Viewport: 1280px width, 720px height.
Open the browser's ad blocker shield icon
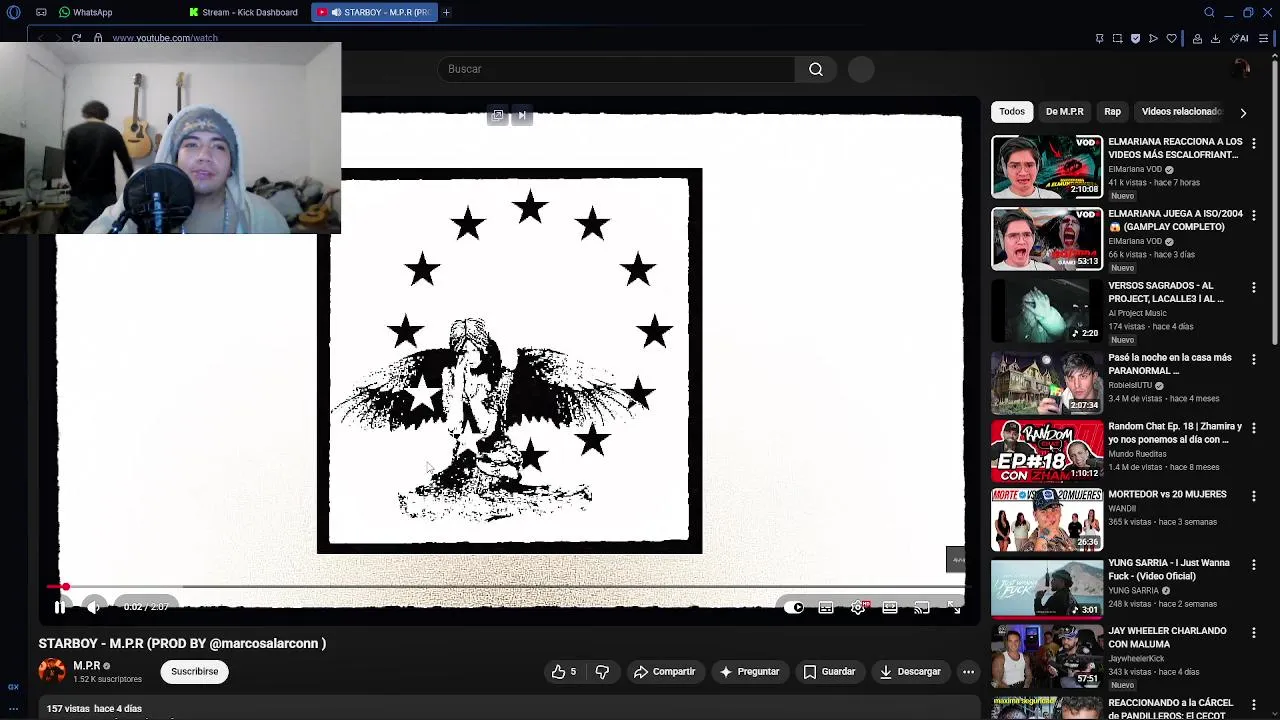click(1135, 38)
